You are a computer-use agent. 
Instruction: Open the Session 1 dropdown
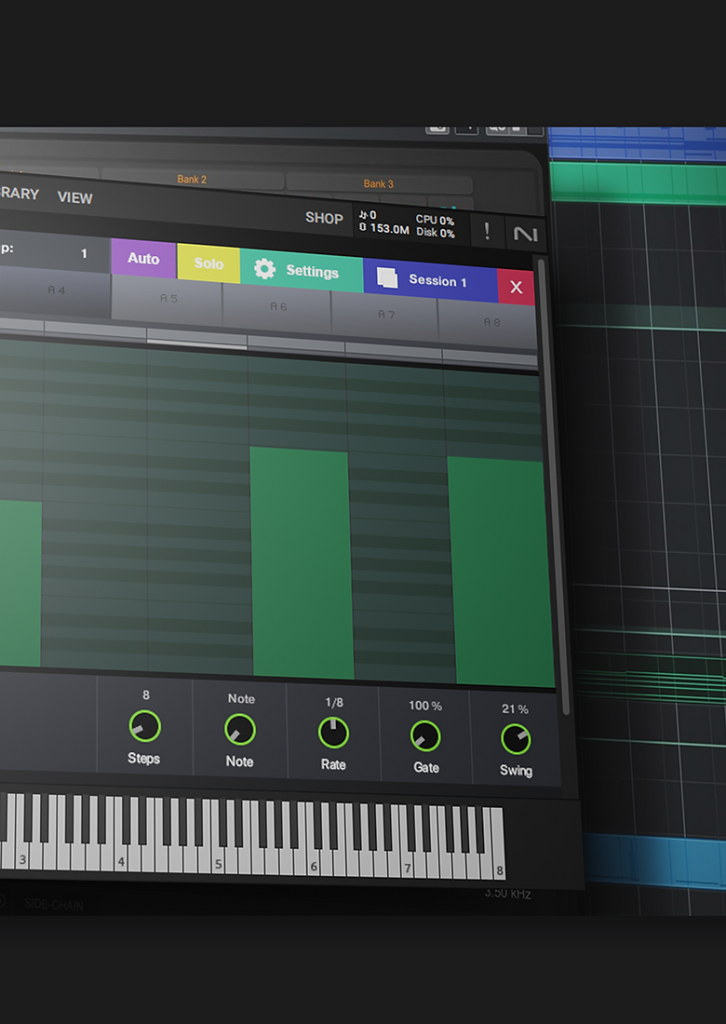click(x=437, y=281)
